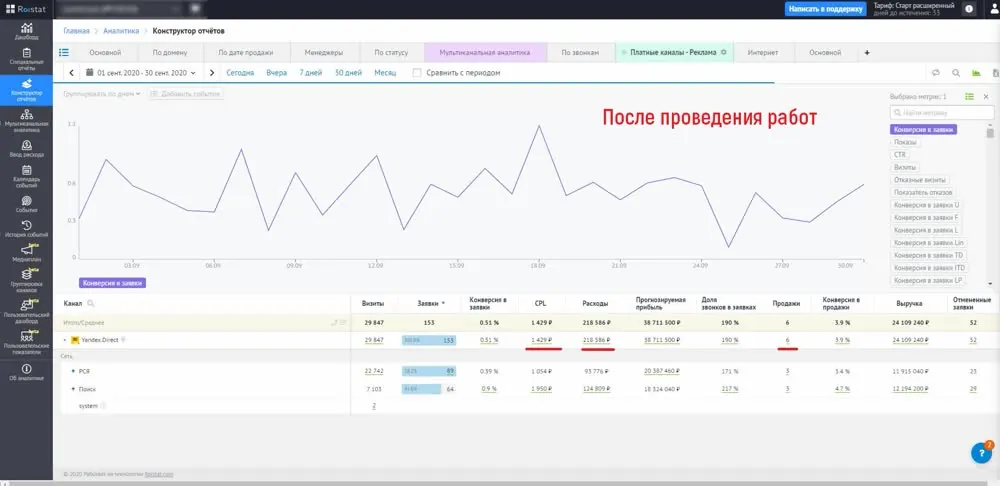
Task: Click the Найти метрику search field
Action: (x=941, y=112)
